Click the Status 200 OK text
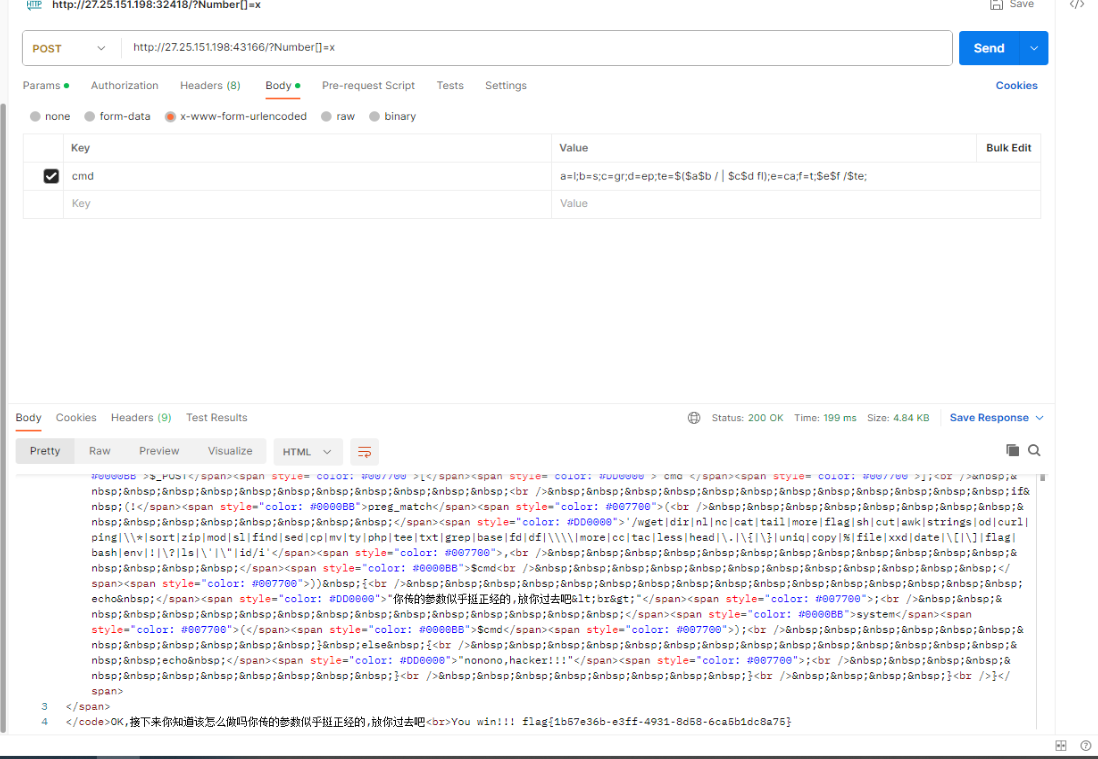Image resolution: width=1098 pixels, height=759 pixels. [747, 418]
